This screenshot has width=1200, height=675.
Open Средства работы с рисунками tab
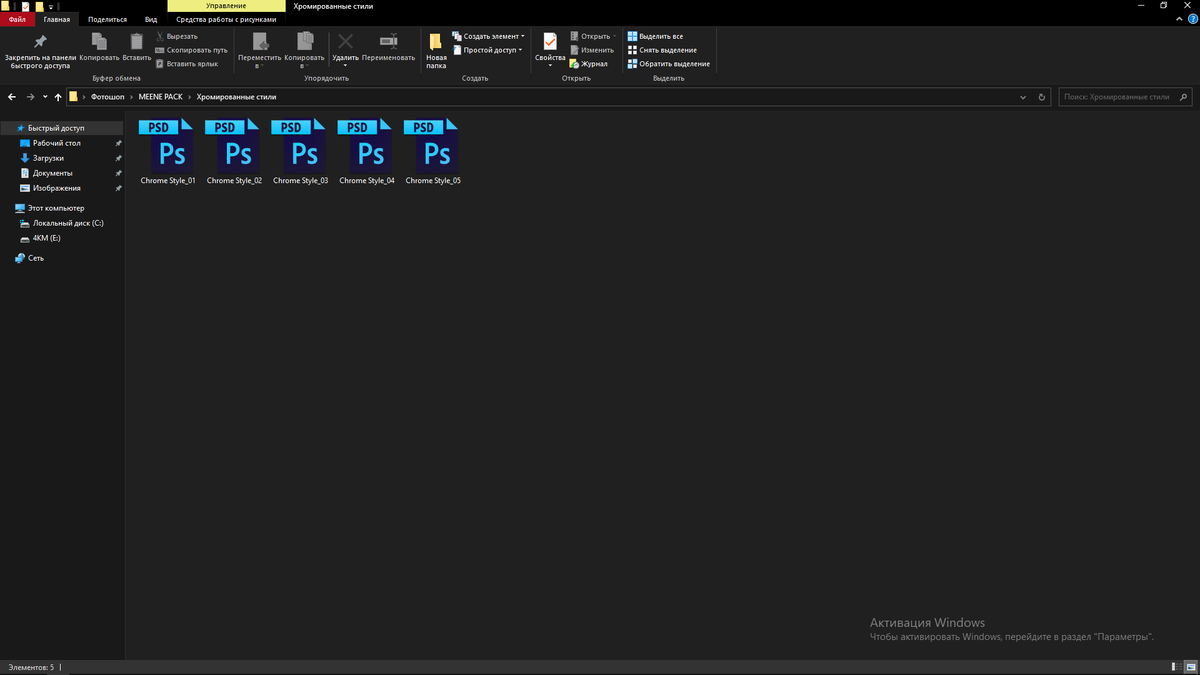[x=226, y=19]
